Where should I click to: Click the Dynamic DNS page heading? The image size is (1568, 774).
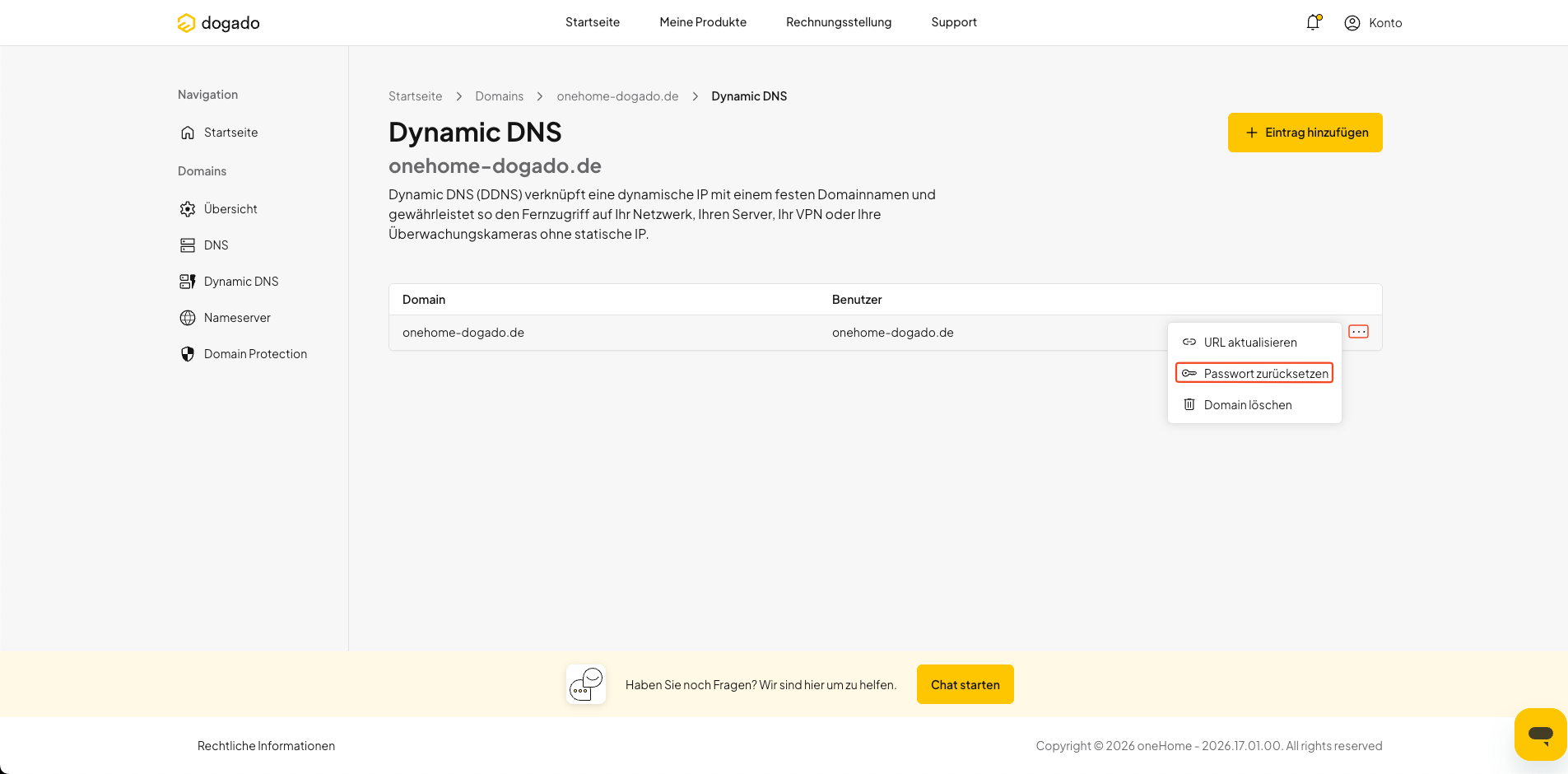pyautogui.click(x=475, y=132)
